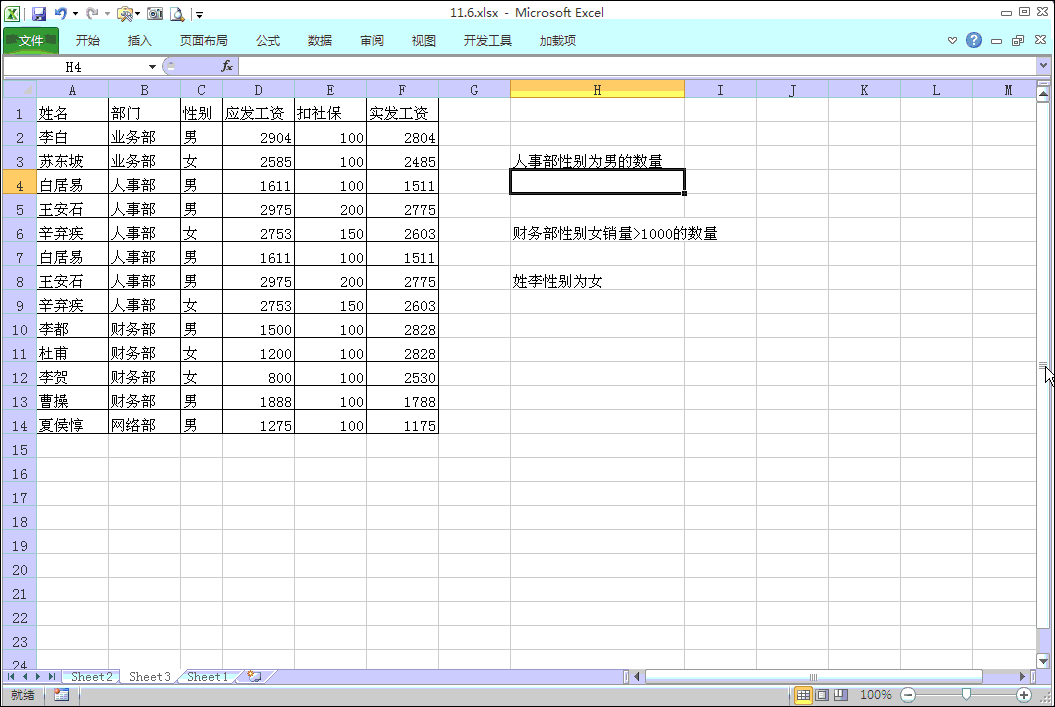Switch to Page Layout view in status bar

coord(822,695)
